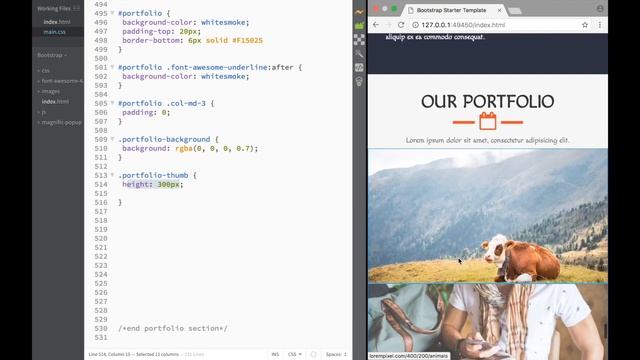The width and height of the screenshot is (640, 360).
Task: Click the Lorem ipsum subtitle under Our Portfolio
Action: (x=488, y=140)
